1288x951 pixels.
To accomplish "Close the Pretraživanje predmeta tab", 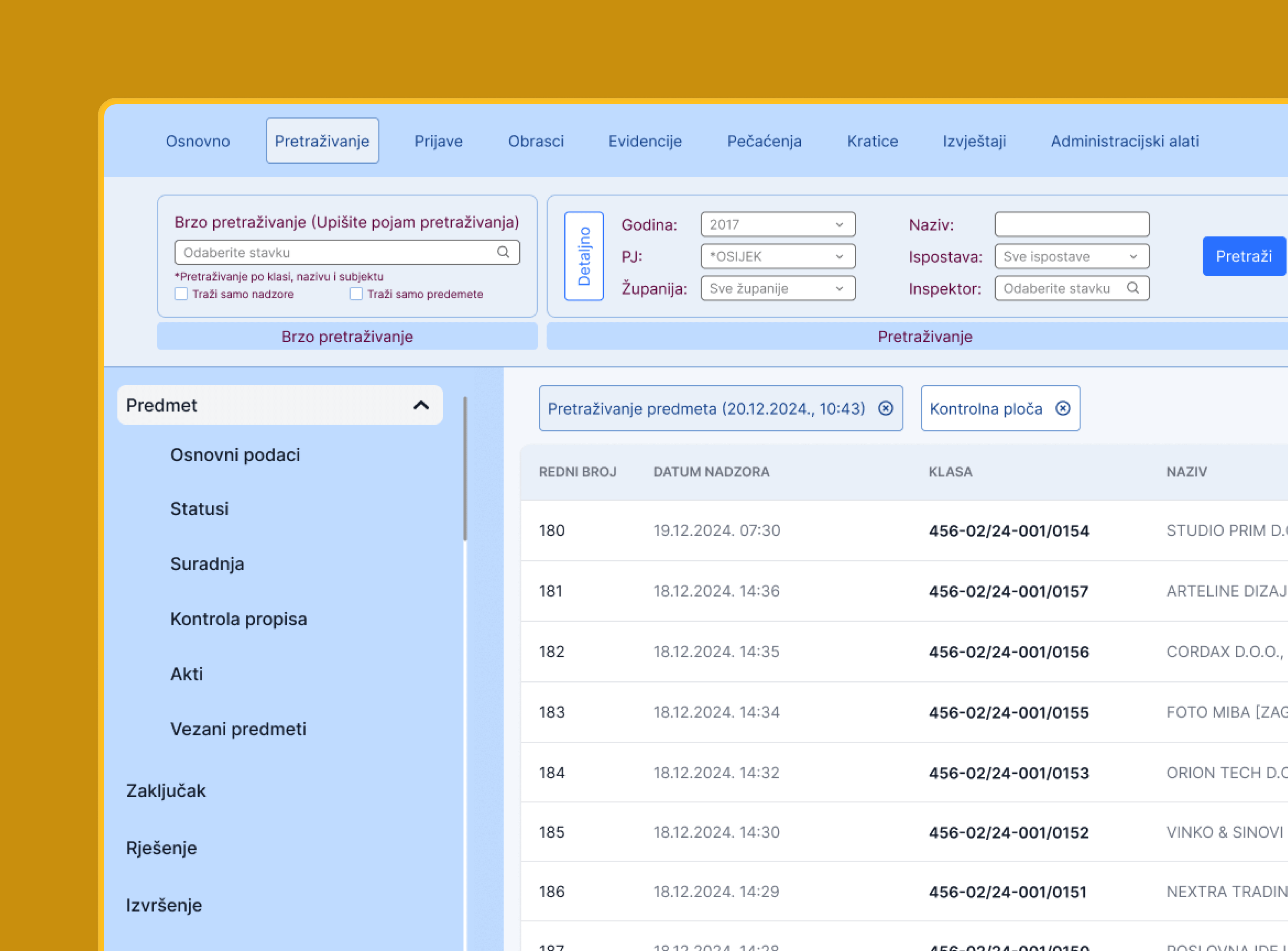I will 885,408.
